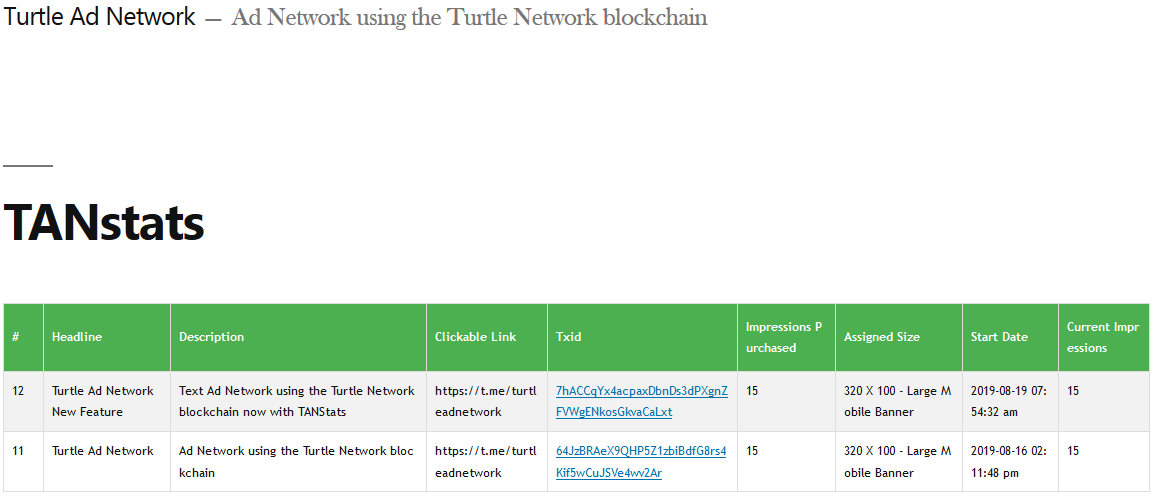Open txid link starting with 64JzBRAeX9QHP5
The width and height of the screenshot is (1153, 497).
click(641, 462)
